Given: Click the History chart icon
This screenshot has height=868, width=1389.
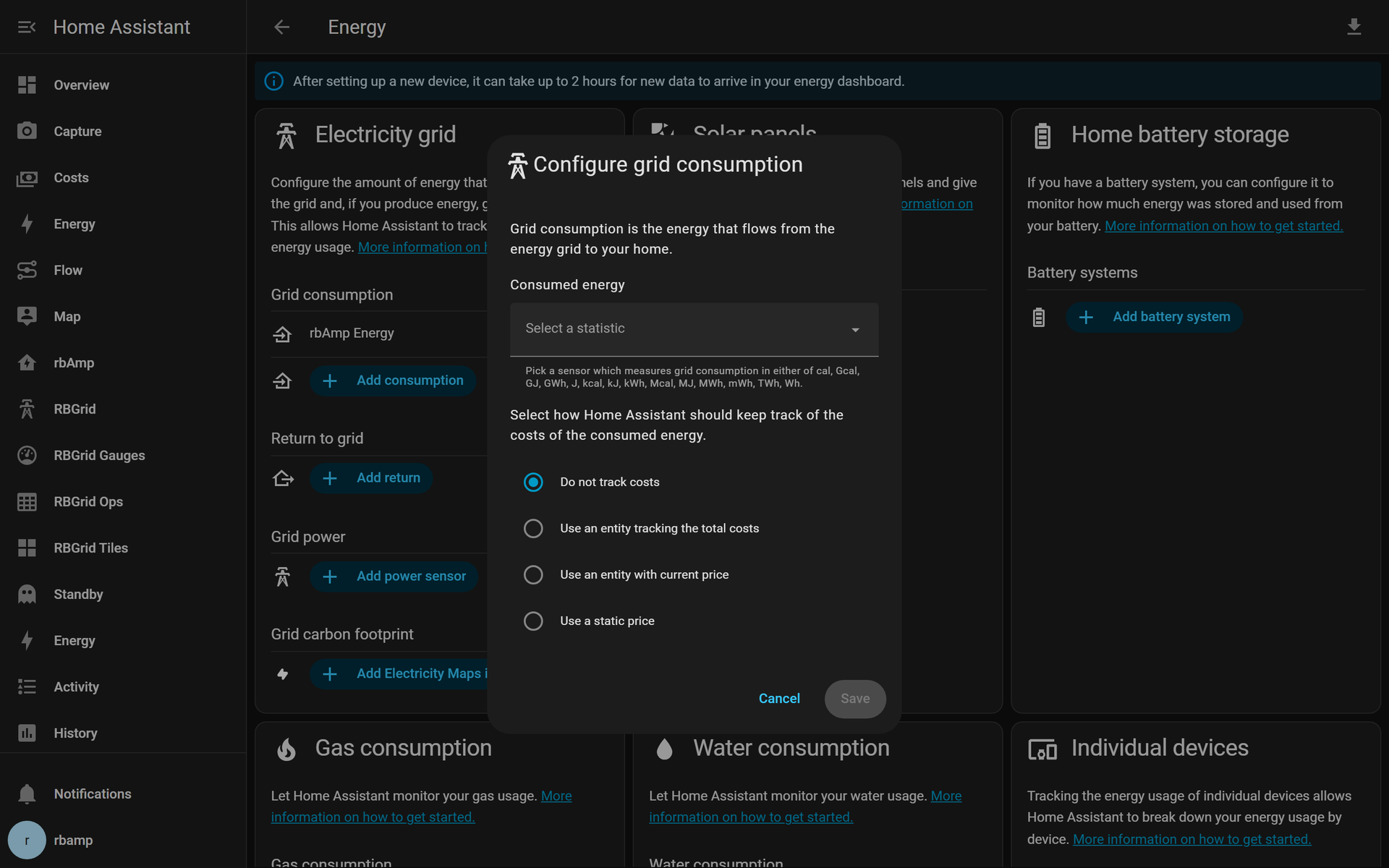Looking at the screenshot, I should (x=27, y=733).
